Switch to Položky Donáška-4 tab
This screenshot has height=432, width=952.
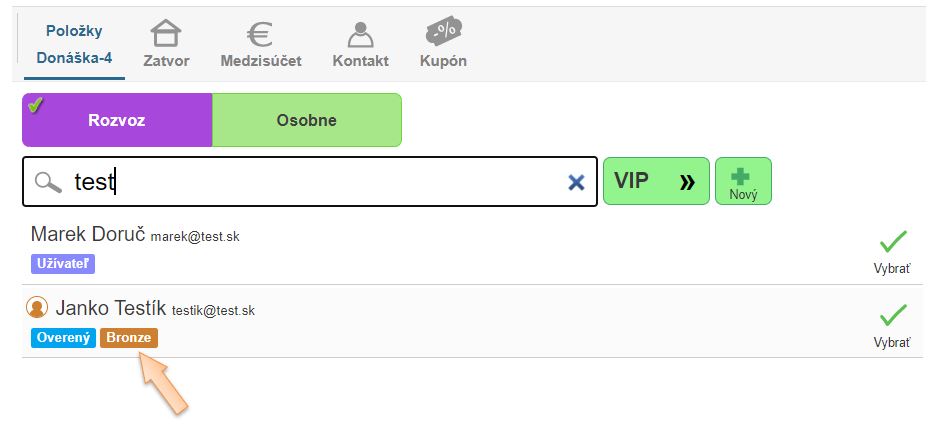click(x=74, y=45)
